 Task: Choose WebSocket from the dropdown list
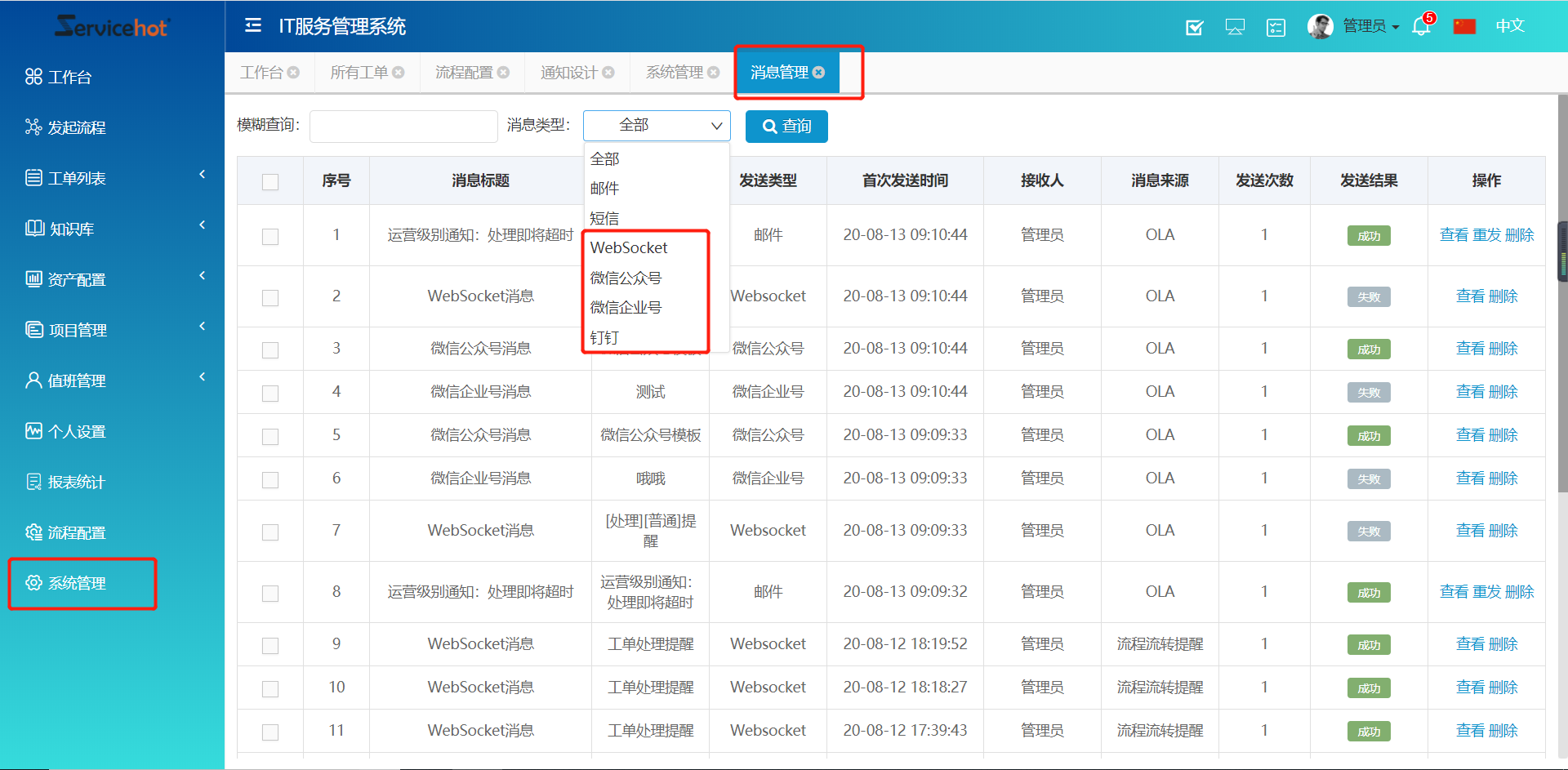(x=629, y=247)
